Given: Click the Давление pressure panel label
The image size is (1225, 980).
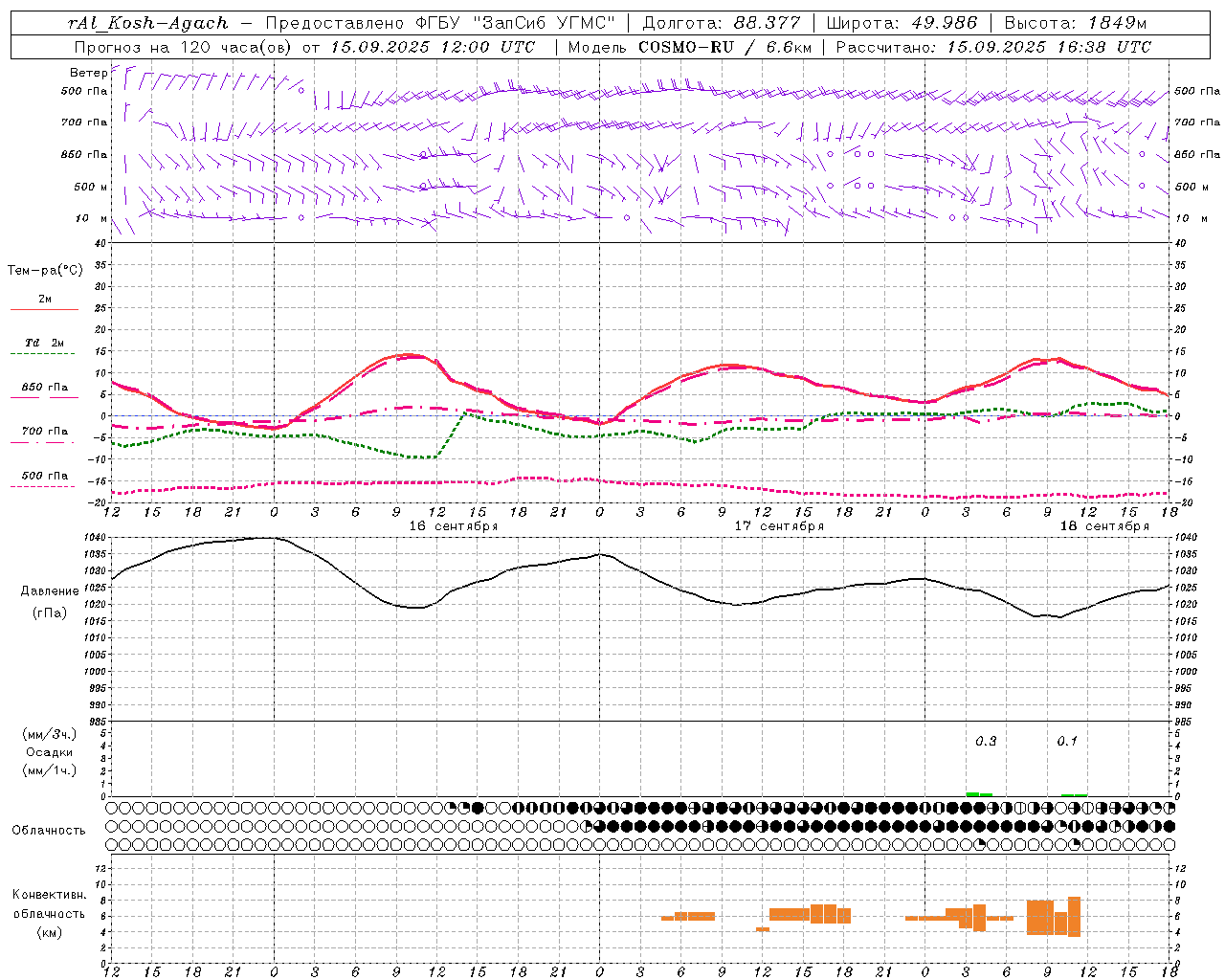Looking at the screenshot, I should pyautogui.click(x=48, y=591).
